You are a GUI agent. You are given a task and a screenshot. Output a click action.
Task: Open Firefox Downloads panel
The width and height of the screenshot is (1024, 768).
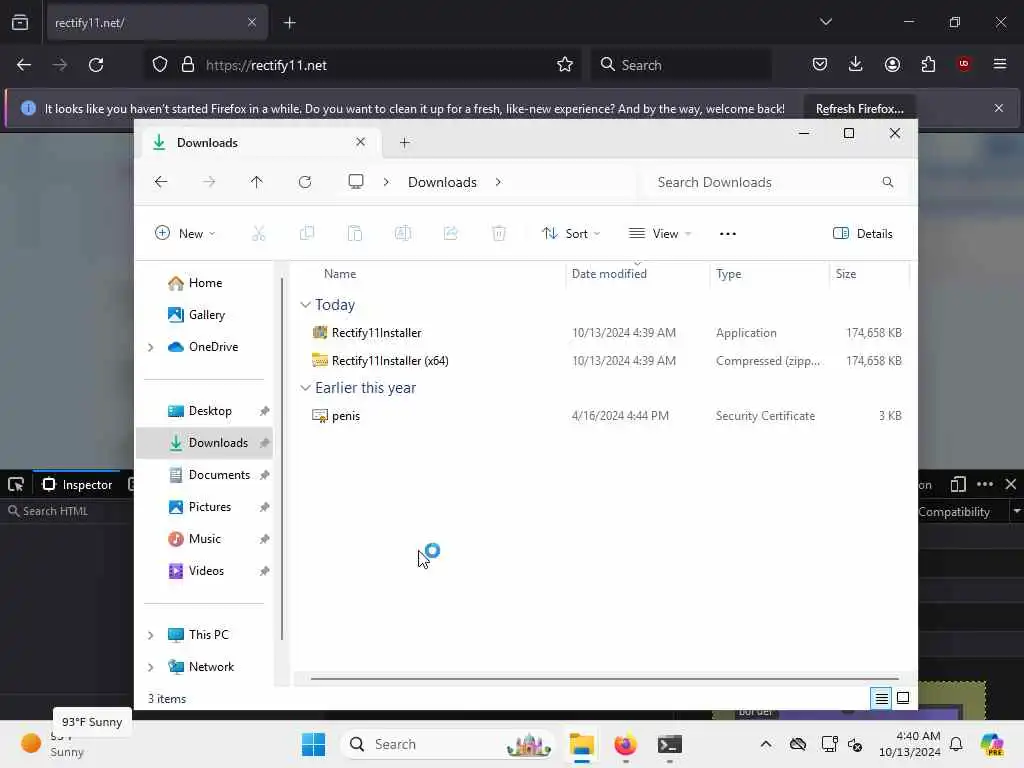[856, 64]
